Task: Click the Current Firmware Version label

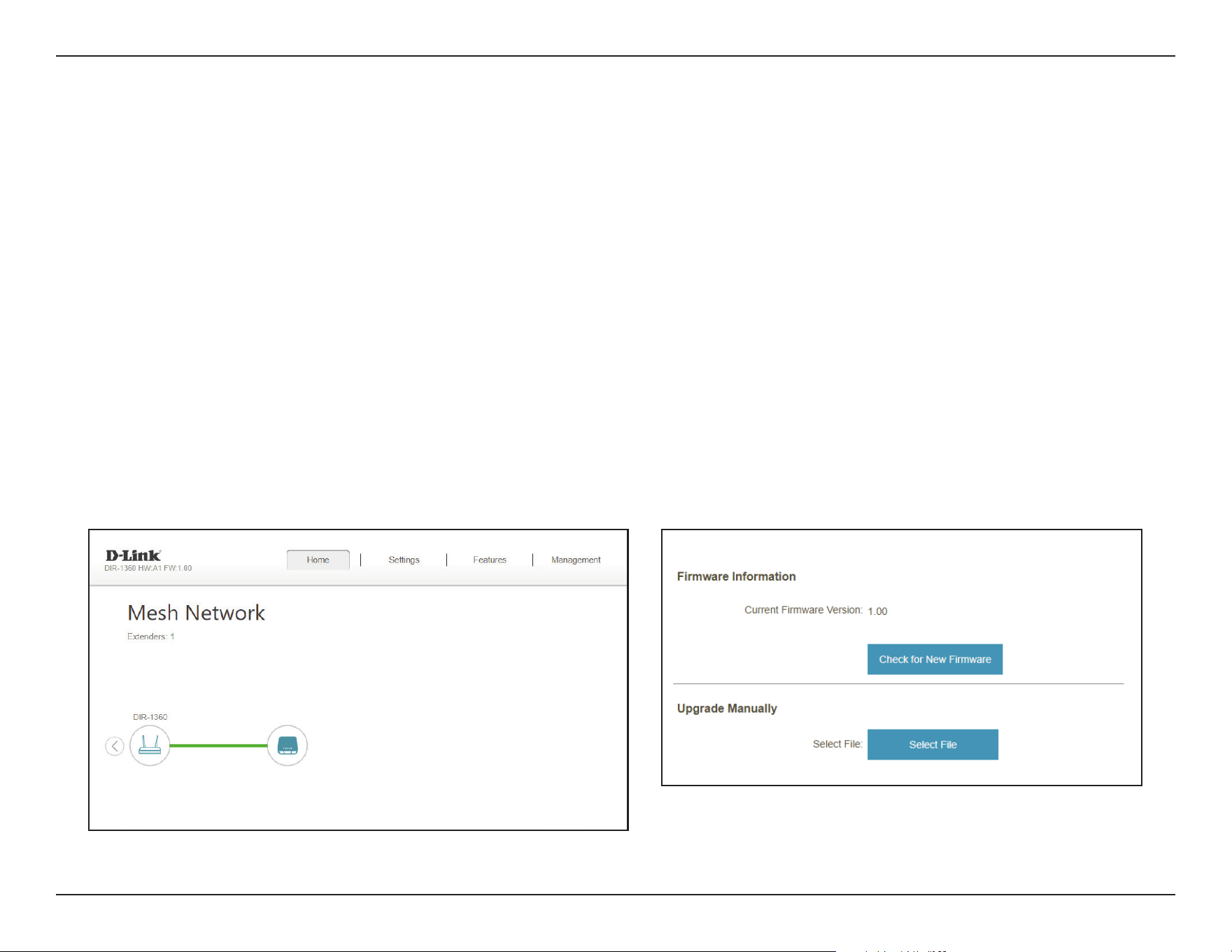Action: (803, 610)
